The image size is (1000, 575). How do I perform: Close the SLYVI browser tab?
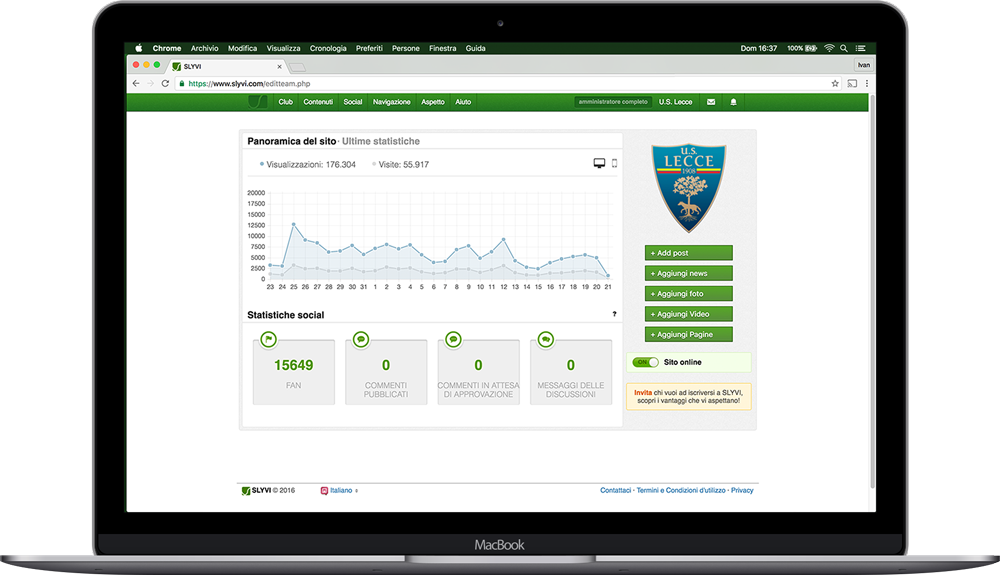tap(279, 66)
